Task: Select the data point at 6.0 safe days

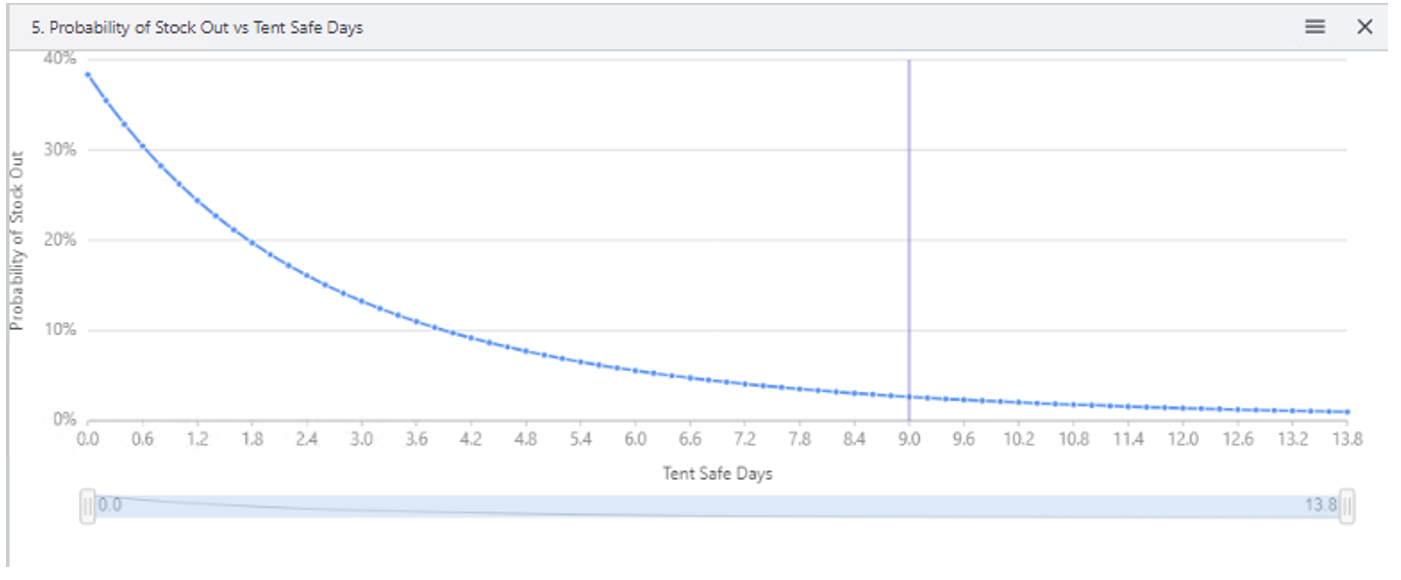Action: [634, 370]
